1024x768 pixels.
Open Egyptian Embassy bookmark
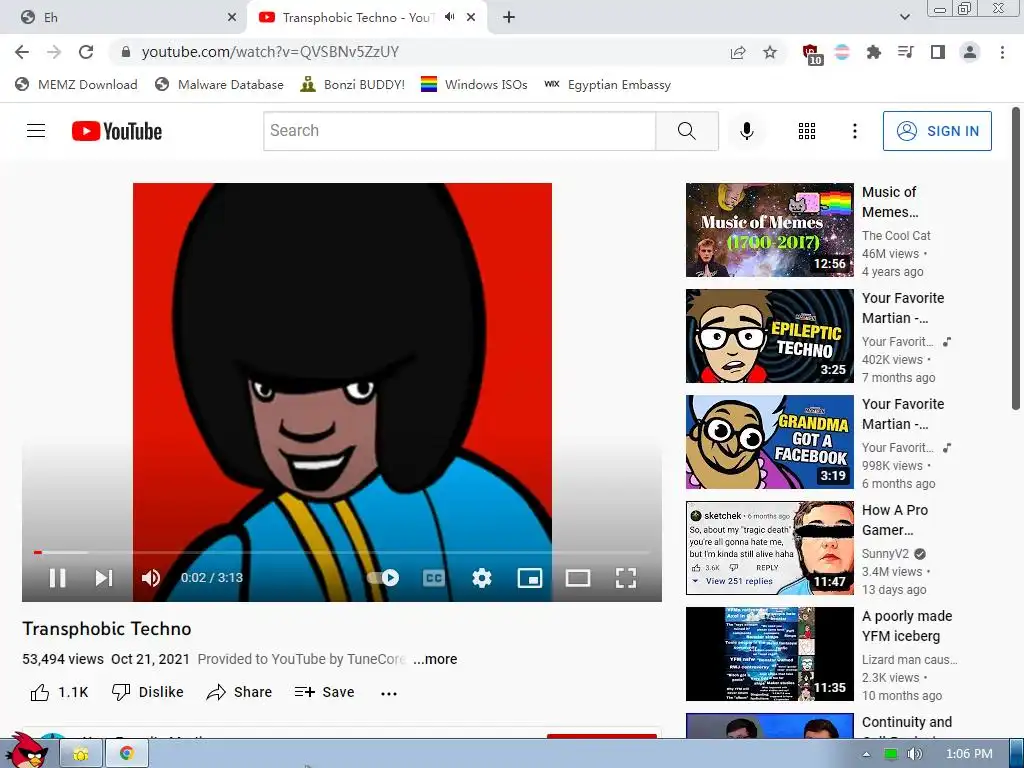[x=607, y=85]
